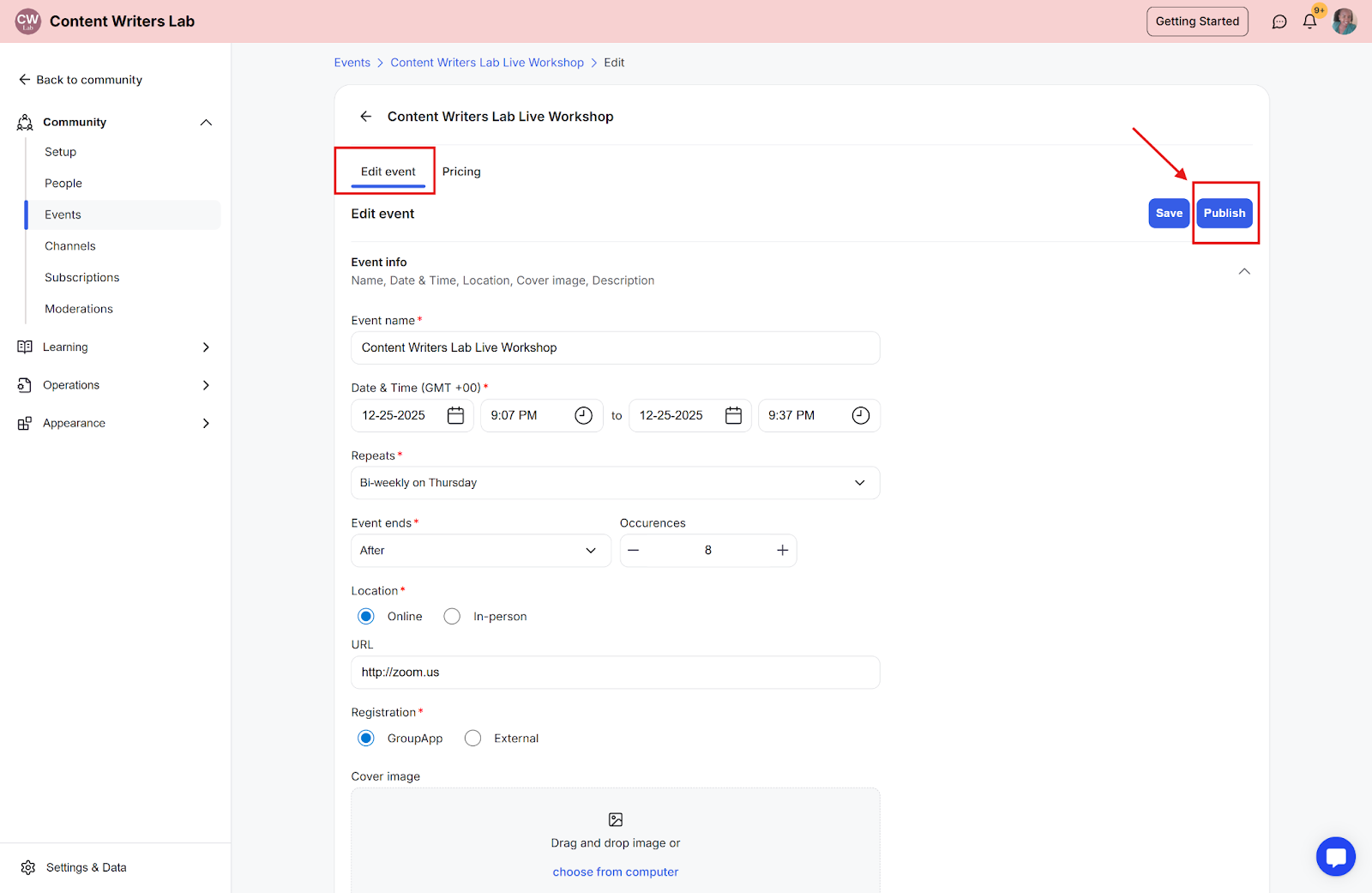Click back arrow beside workshop title
The width and height of the screenshot is (1372, 893).
click(x=366, y=117)
